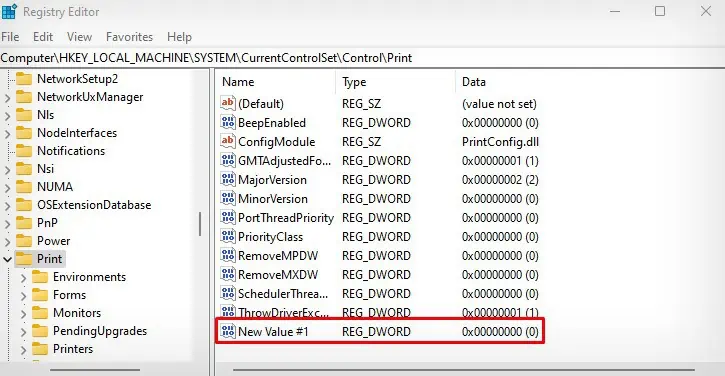Expand the Forms subkey
725x376 pixels.
point(23,296)
